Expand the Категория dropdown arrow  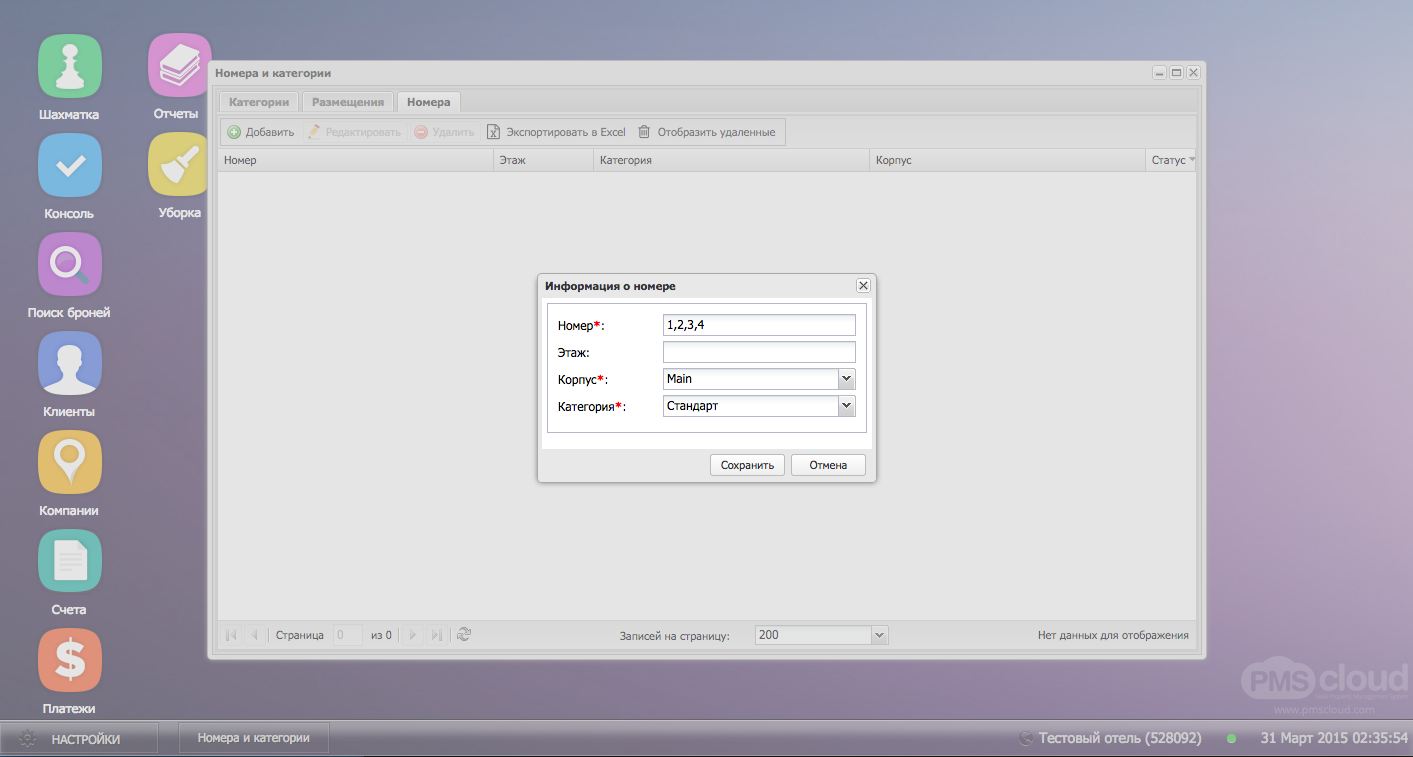[846, 406]
